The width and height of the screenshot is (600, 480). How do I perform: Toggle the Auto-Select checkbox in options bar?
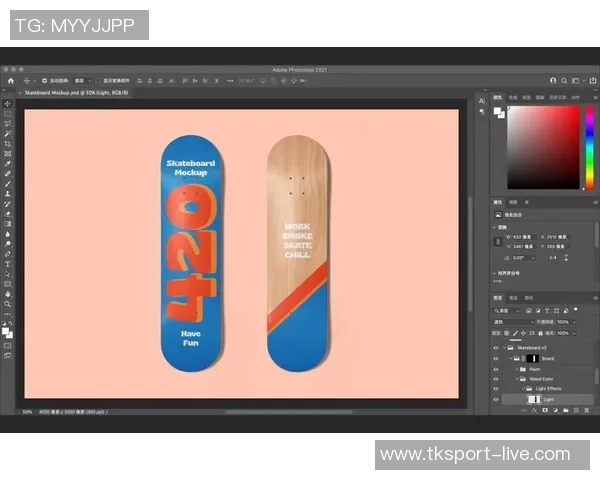(42, 80)
